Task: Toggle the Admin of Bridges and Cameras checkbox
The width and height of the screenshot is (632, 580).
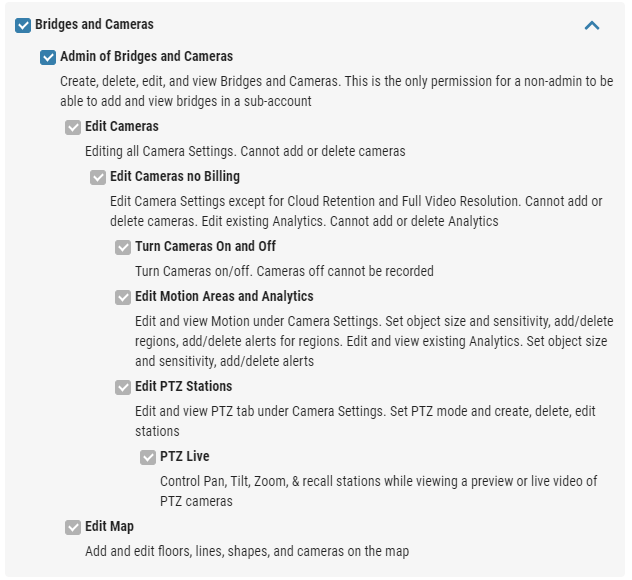Action: coord(48,57)
